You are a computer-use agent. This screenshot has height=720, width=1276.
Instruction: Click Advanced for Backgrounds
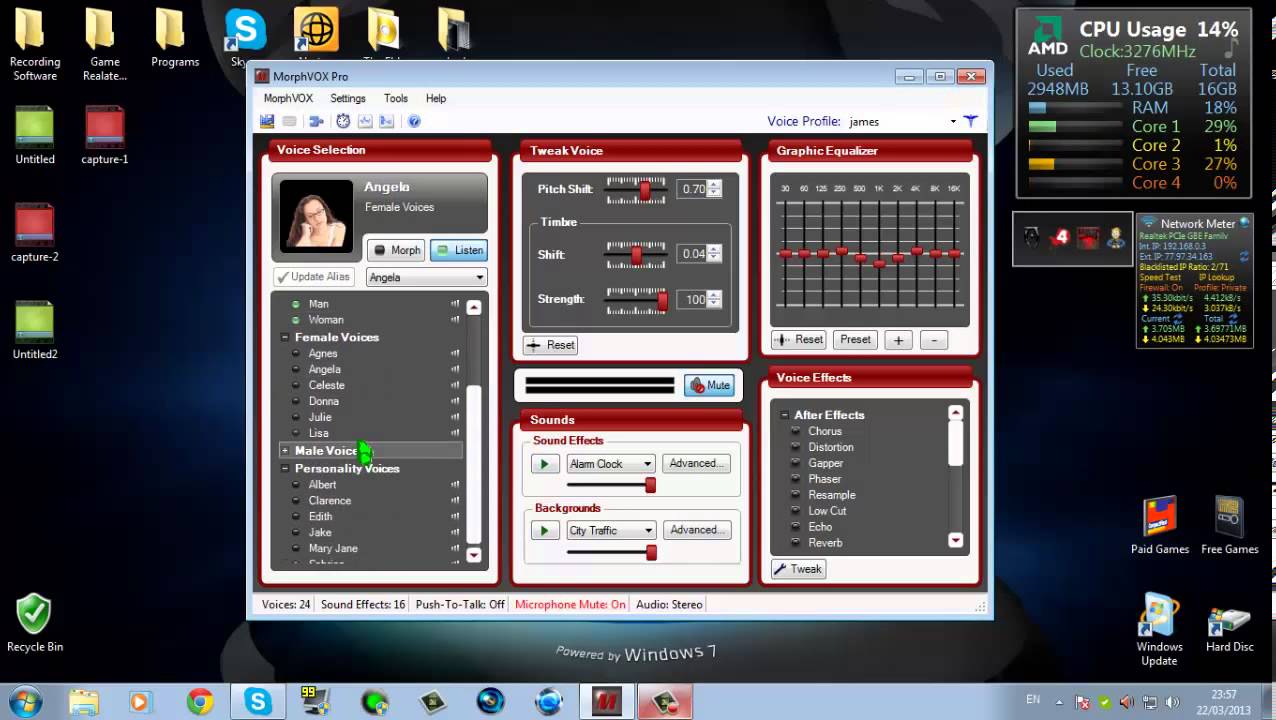tap(696, 530)
